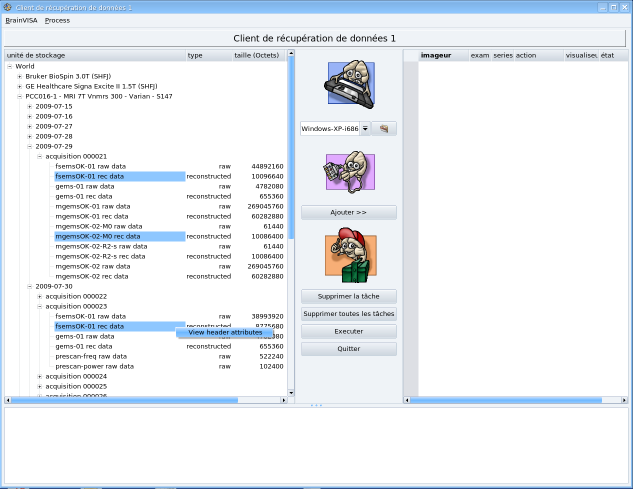This screenshot has height=489, width=633.
Task: Click the small icon button beside Windows-XP-i686
Action: pos(384,129)
